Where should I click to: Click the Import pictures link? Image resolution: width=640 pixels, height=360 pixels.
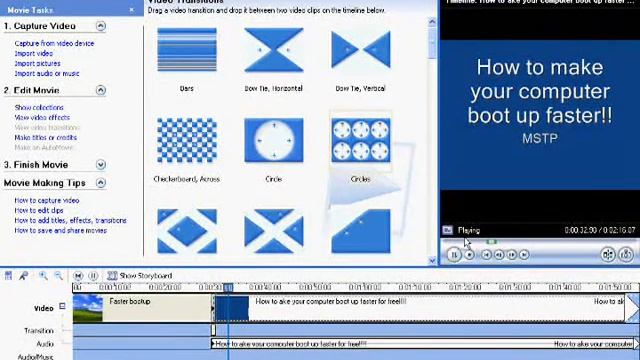[37, 63]
